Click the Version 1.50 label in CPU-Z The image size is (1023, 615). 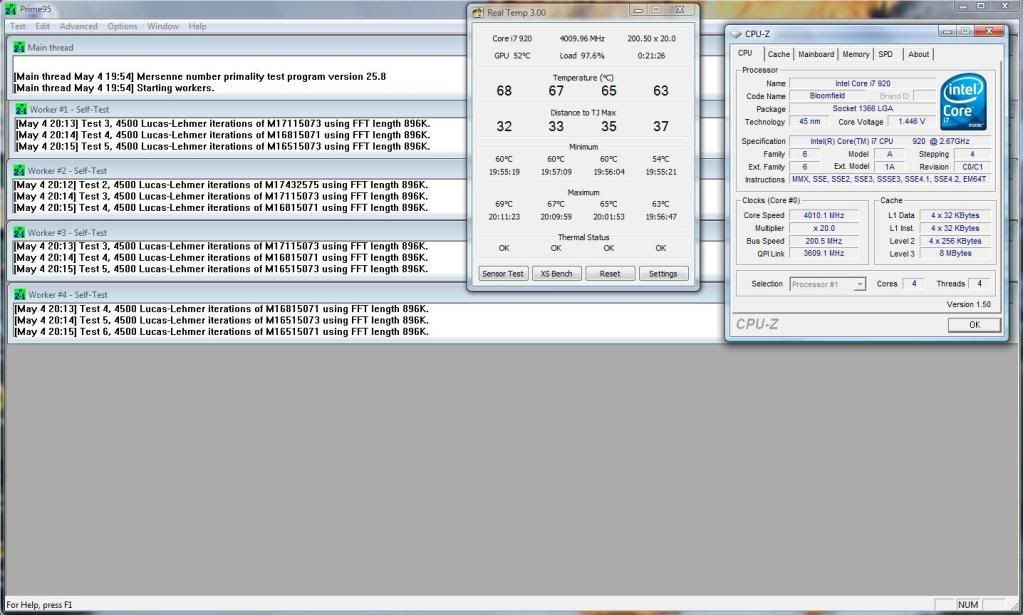tap(968, 305)
